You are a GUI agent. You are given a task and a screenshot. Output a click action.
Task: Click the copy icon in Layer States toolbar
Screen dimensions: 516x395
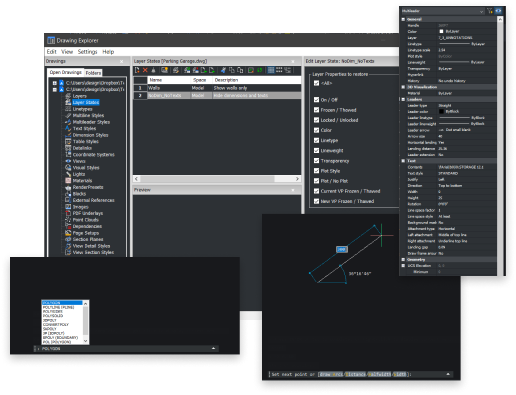click(x=232, y=70)
